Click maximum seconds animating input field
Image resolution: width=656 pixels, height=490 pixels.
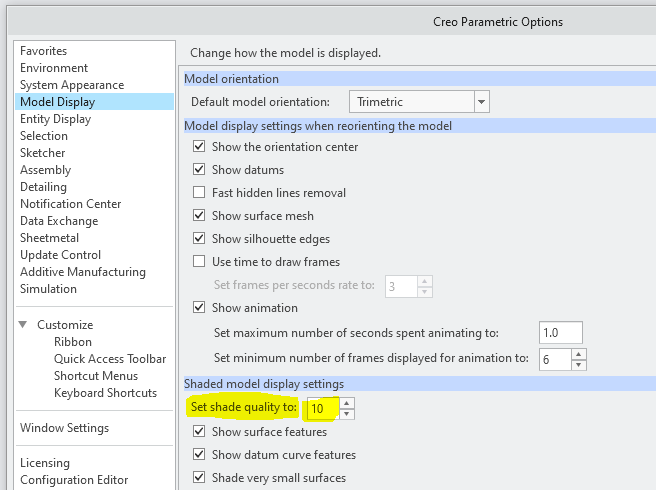point(560,332)
